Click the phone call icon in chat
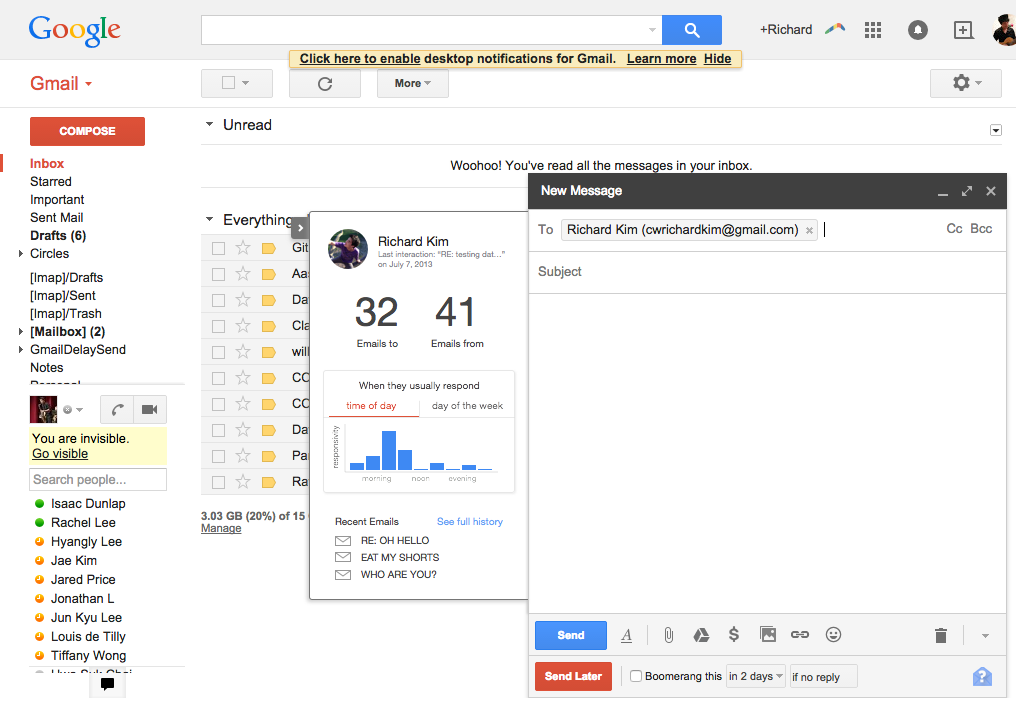This screenshot has height=704, width=1016. [117, 410]
